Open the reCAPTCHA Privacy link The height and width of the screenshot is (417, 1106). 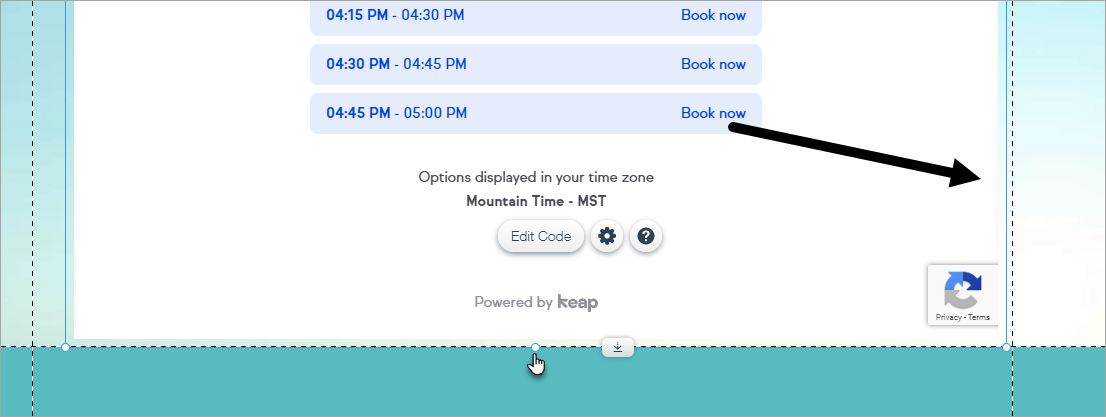click(949, 318)
